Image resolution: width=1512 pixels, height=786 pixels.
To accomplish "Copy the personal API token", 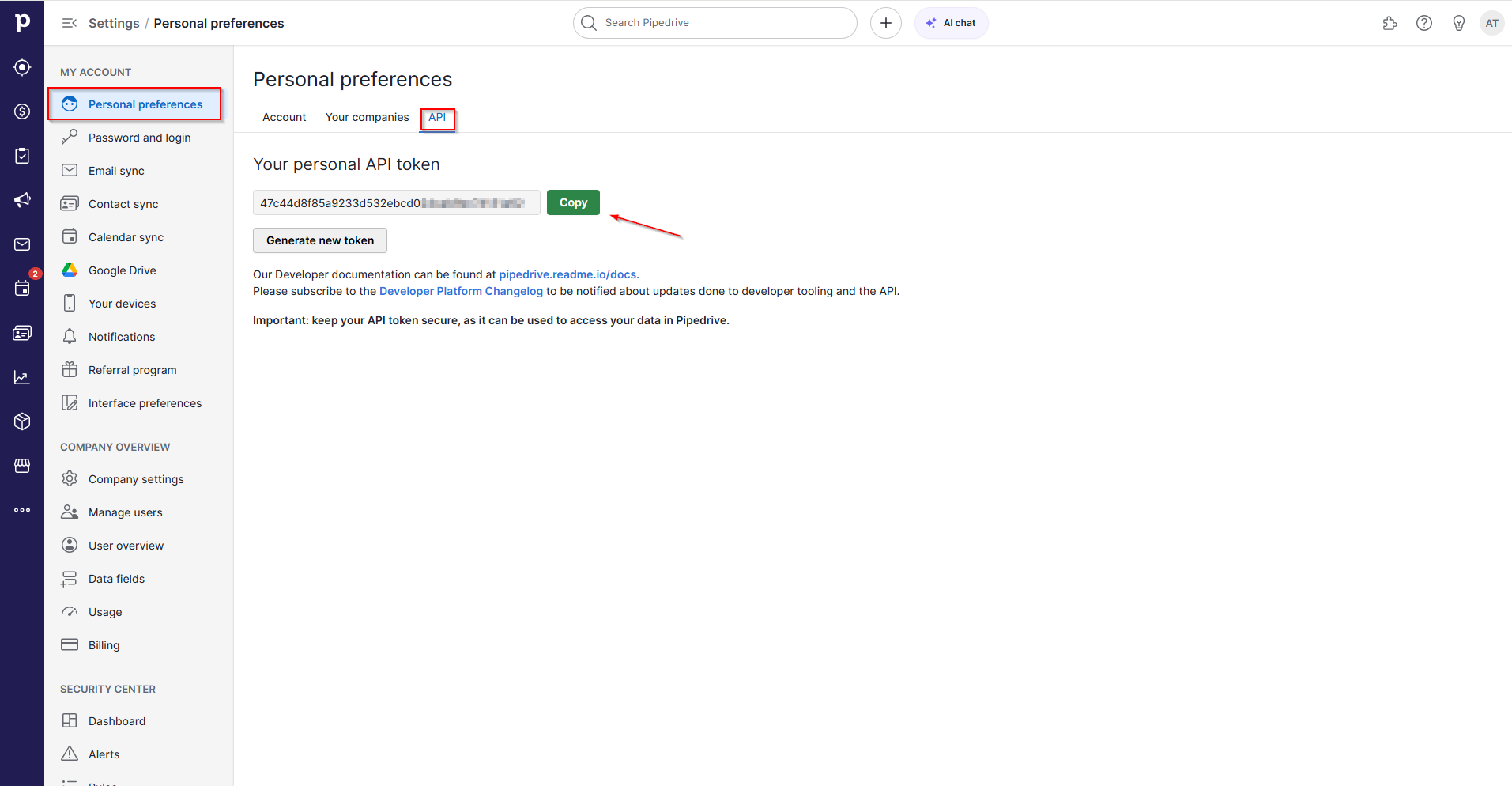I will [573, 202].
